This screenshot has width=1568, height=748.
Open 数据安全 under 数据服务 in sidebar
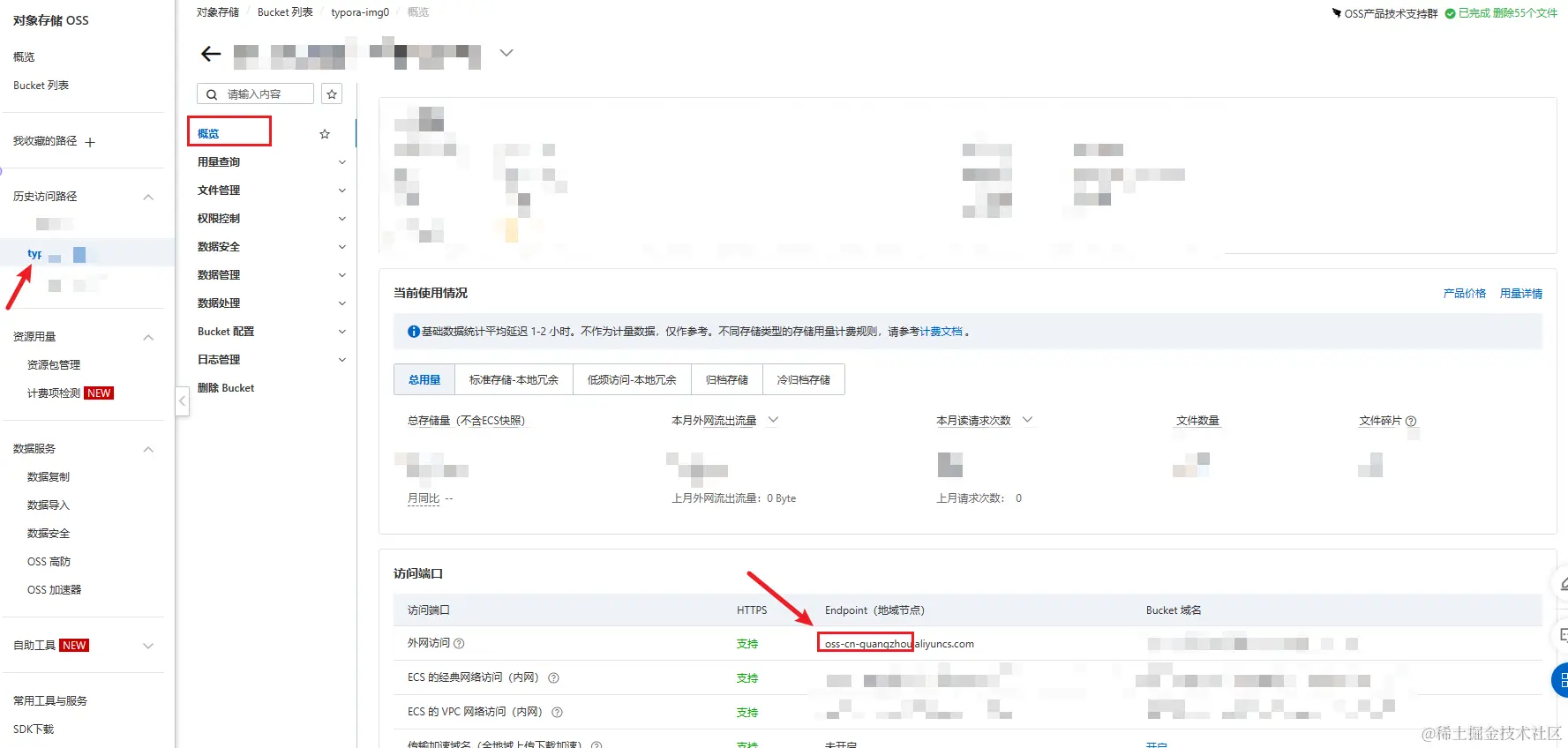tap(49, 534)
